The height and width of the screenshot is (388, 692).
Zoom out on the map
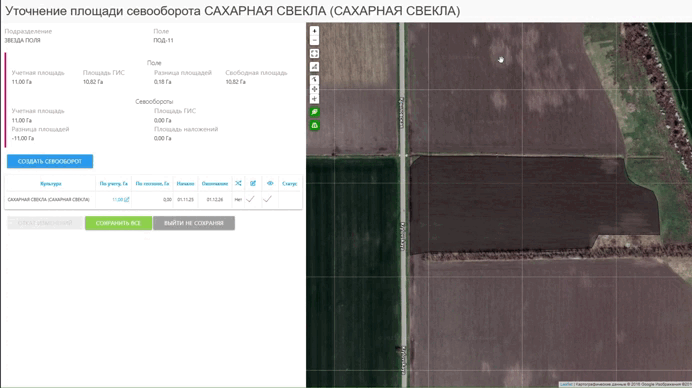click(314, 41)
